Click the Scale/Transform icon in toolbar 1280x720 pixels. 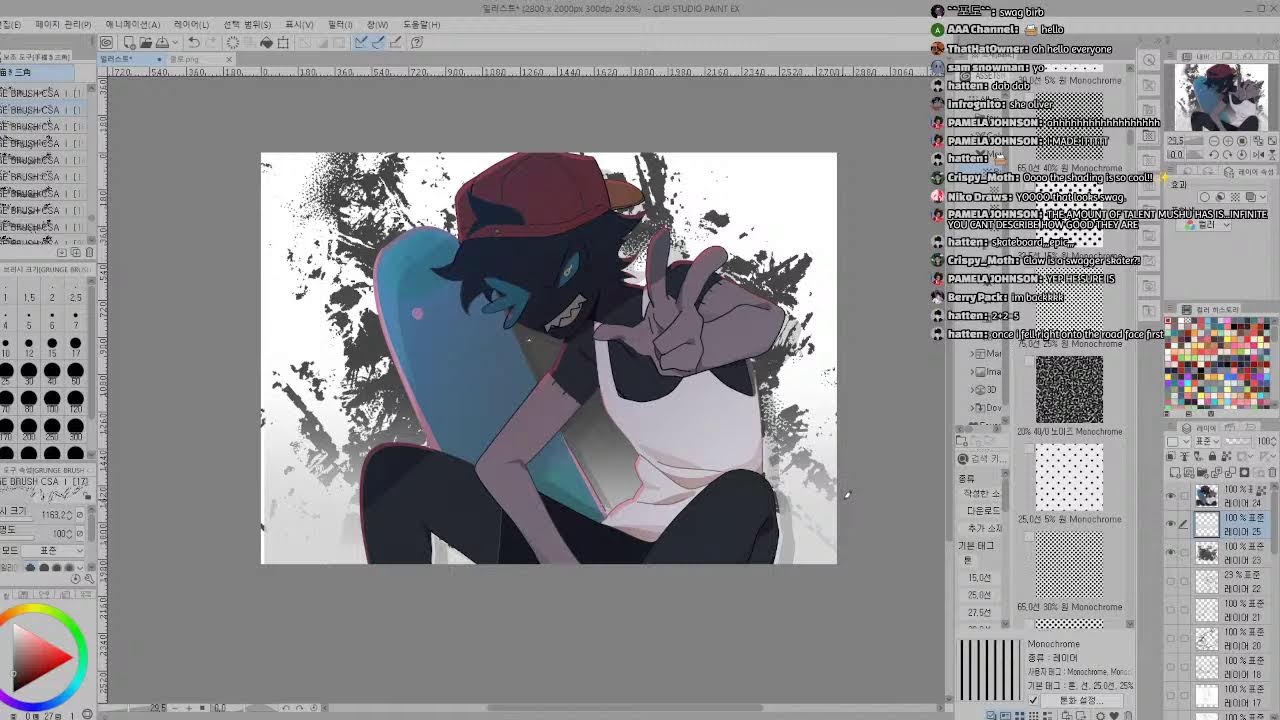click(283, 43)
